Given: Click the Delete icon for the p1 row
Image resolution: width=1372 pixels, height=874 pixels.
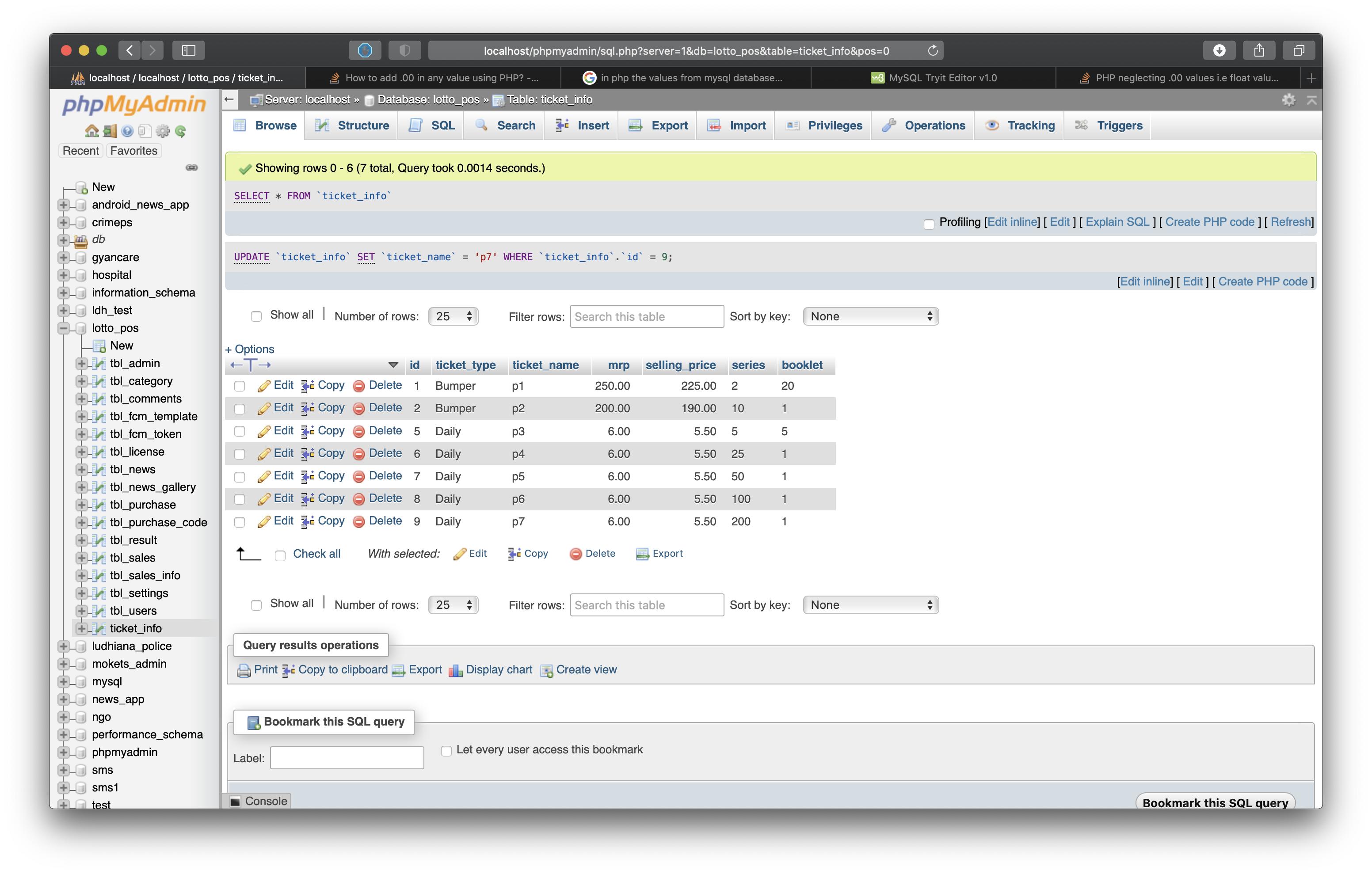Looking at the screenshot, I should point(359,386).
